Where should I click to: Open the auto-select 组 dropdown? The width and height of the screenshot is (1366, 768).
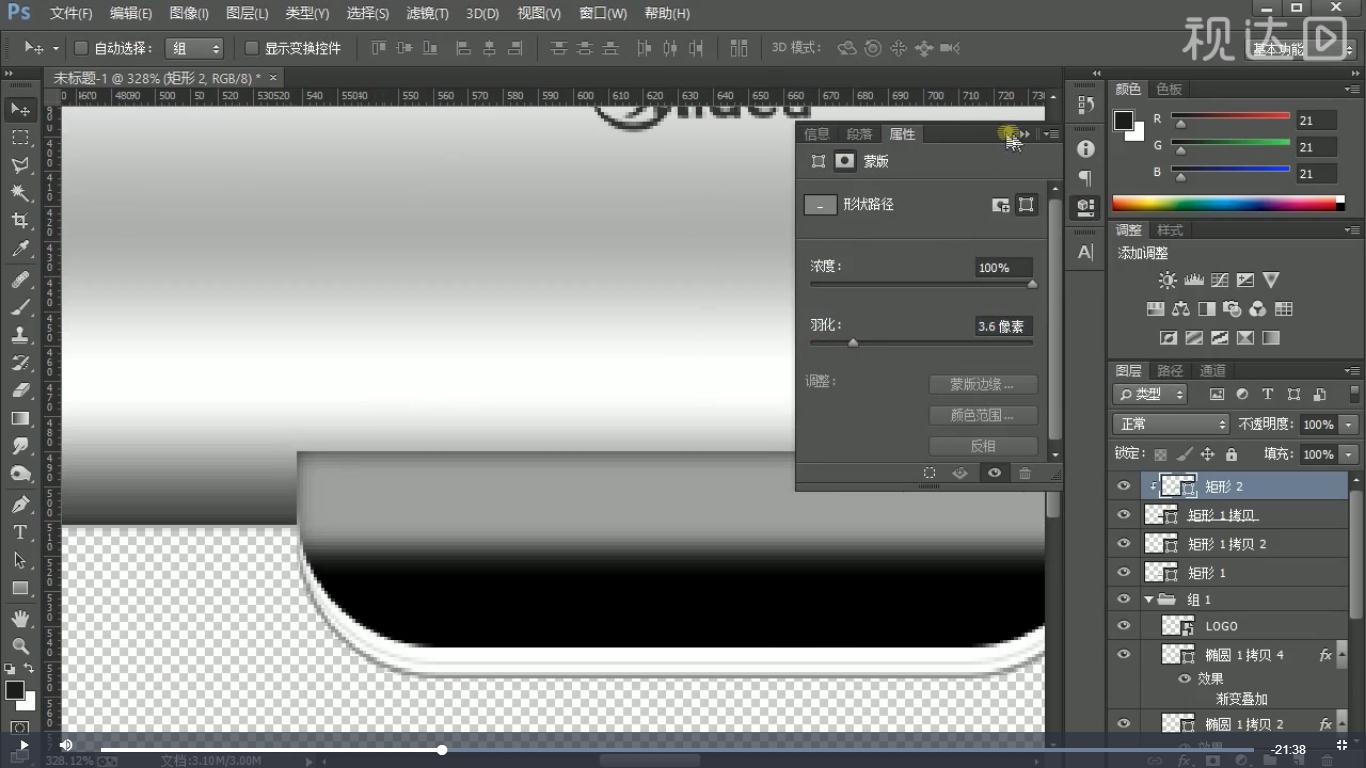tap(195, 48)
